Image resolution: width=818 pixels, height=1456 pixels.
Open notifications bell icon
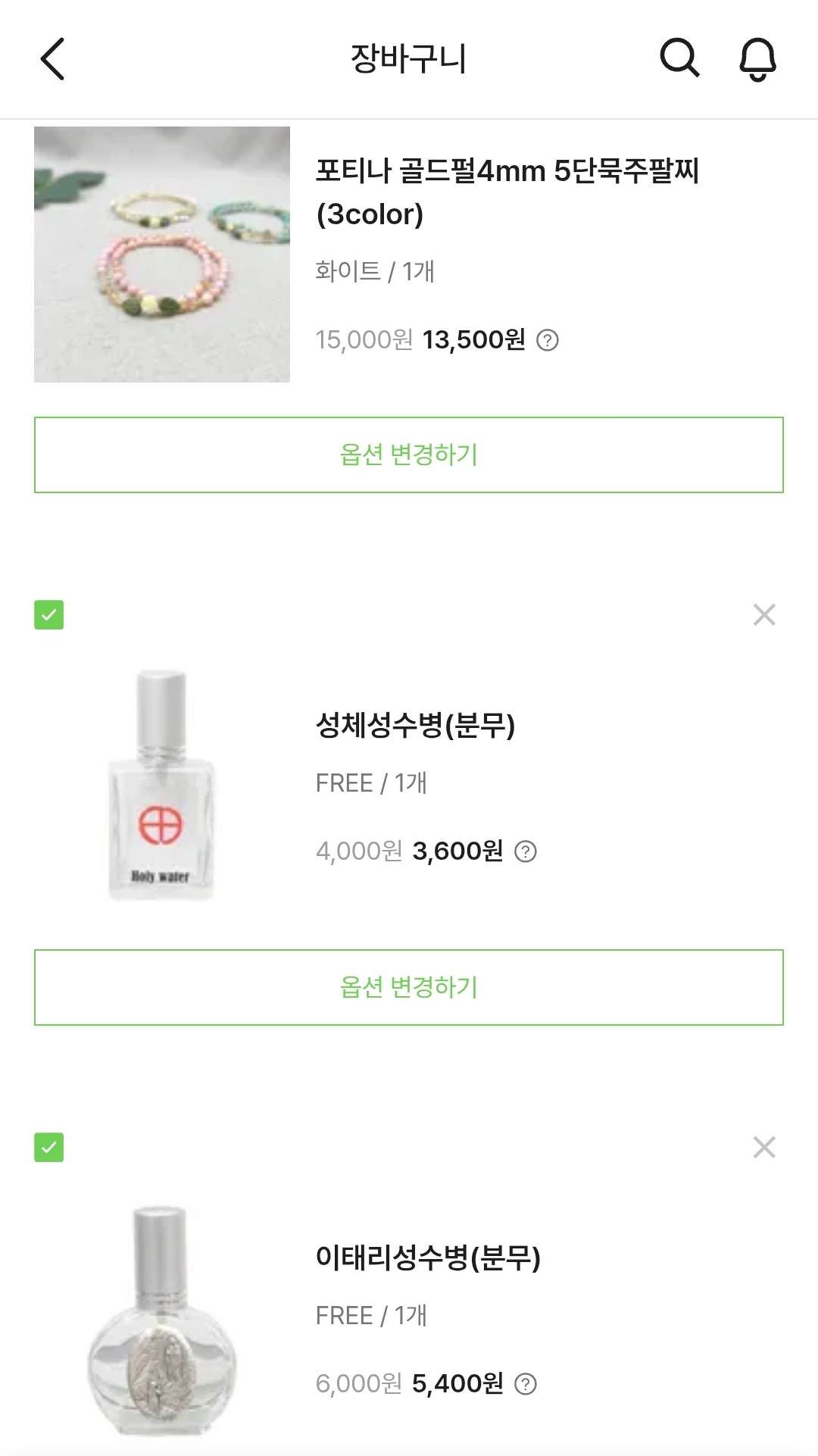[x=757, y=59]
